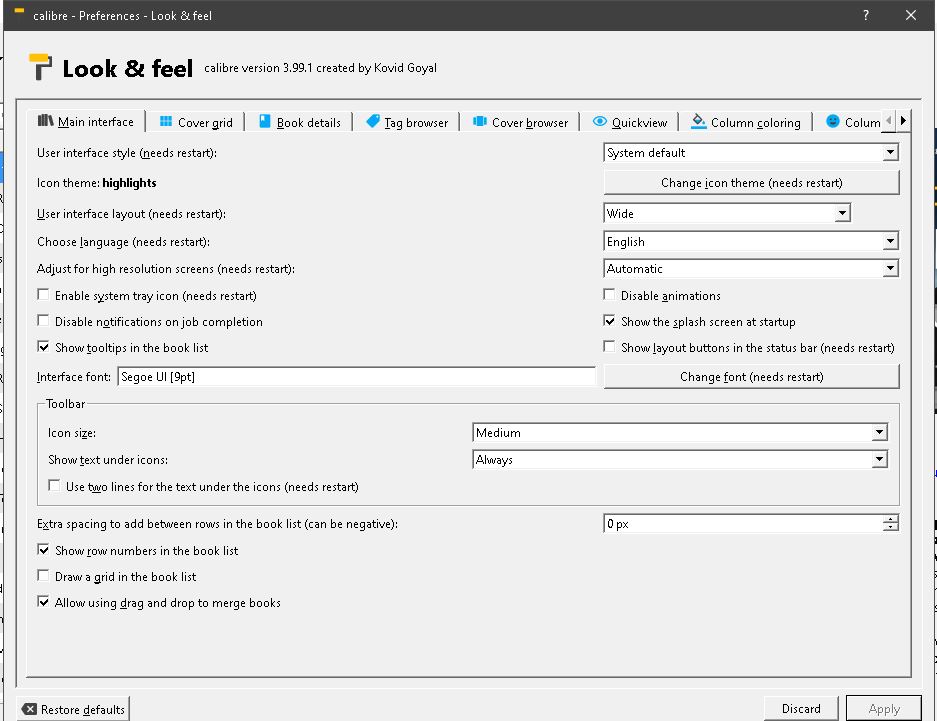
Task: Click the Tag browser tag icon
Action: point(373,121)
